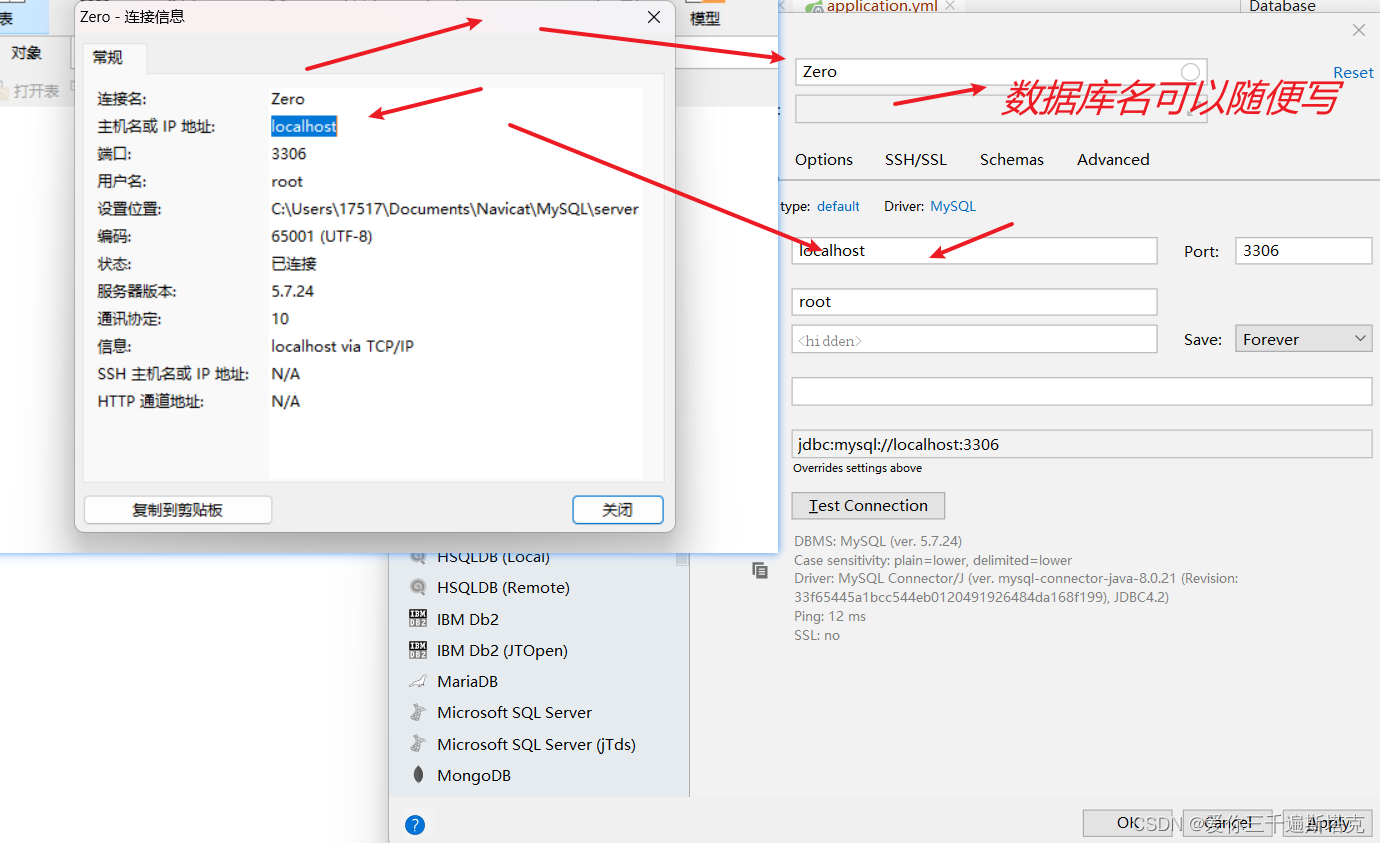Click the jdbc:mysql URL field
The width and height of the screenshot is (1380, 843).
1081,443
